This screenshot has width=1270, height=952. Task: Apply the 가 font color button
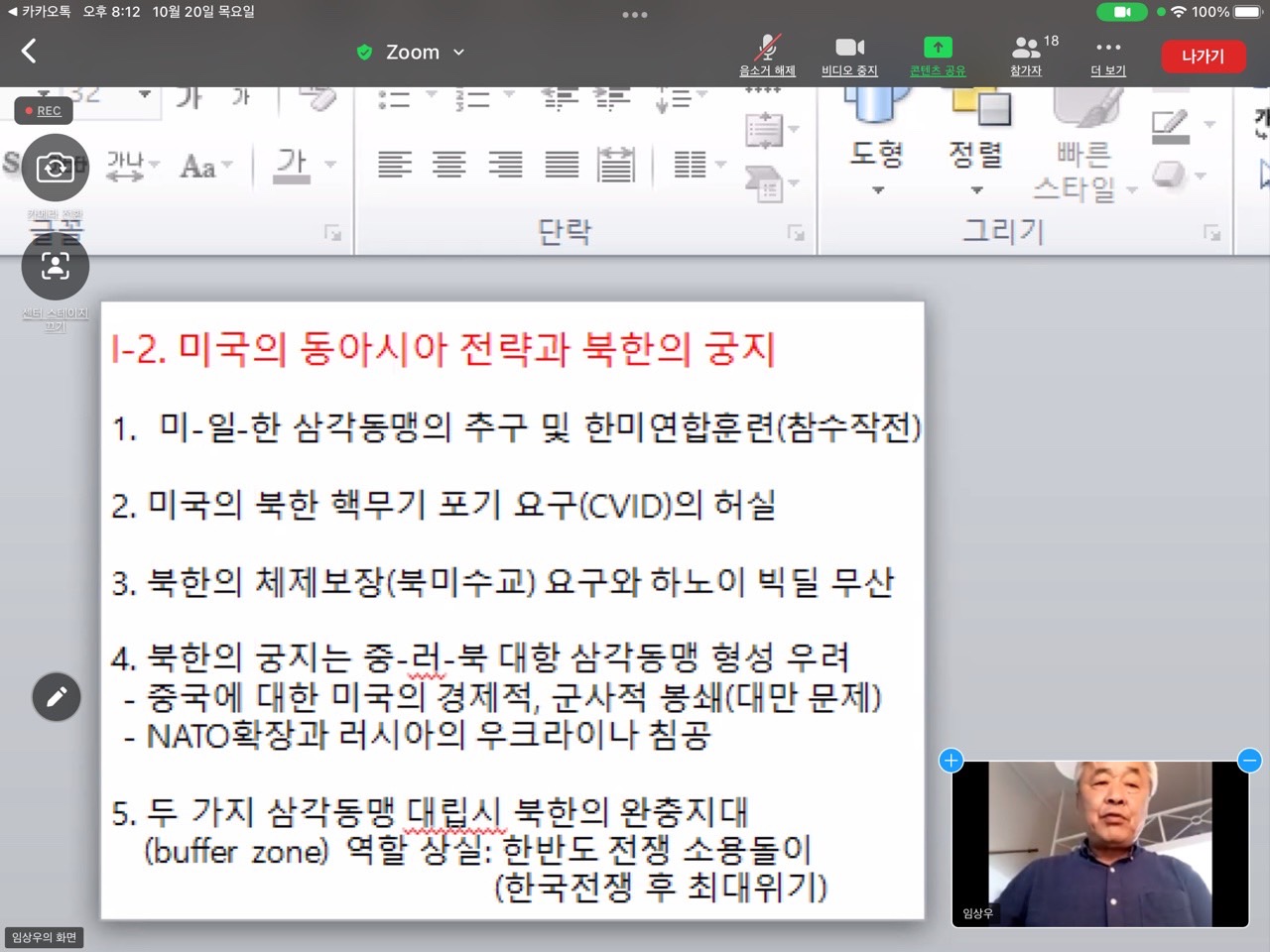tap(291, 165)
